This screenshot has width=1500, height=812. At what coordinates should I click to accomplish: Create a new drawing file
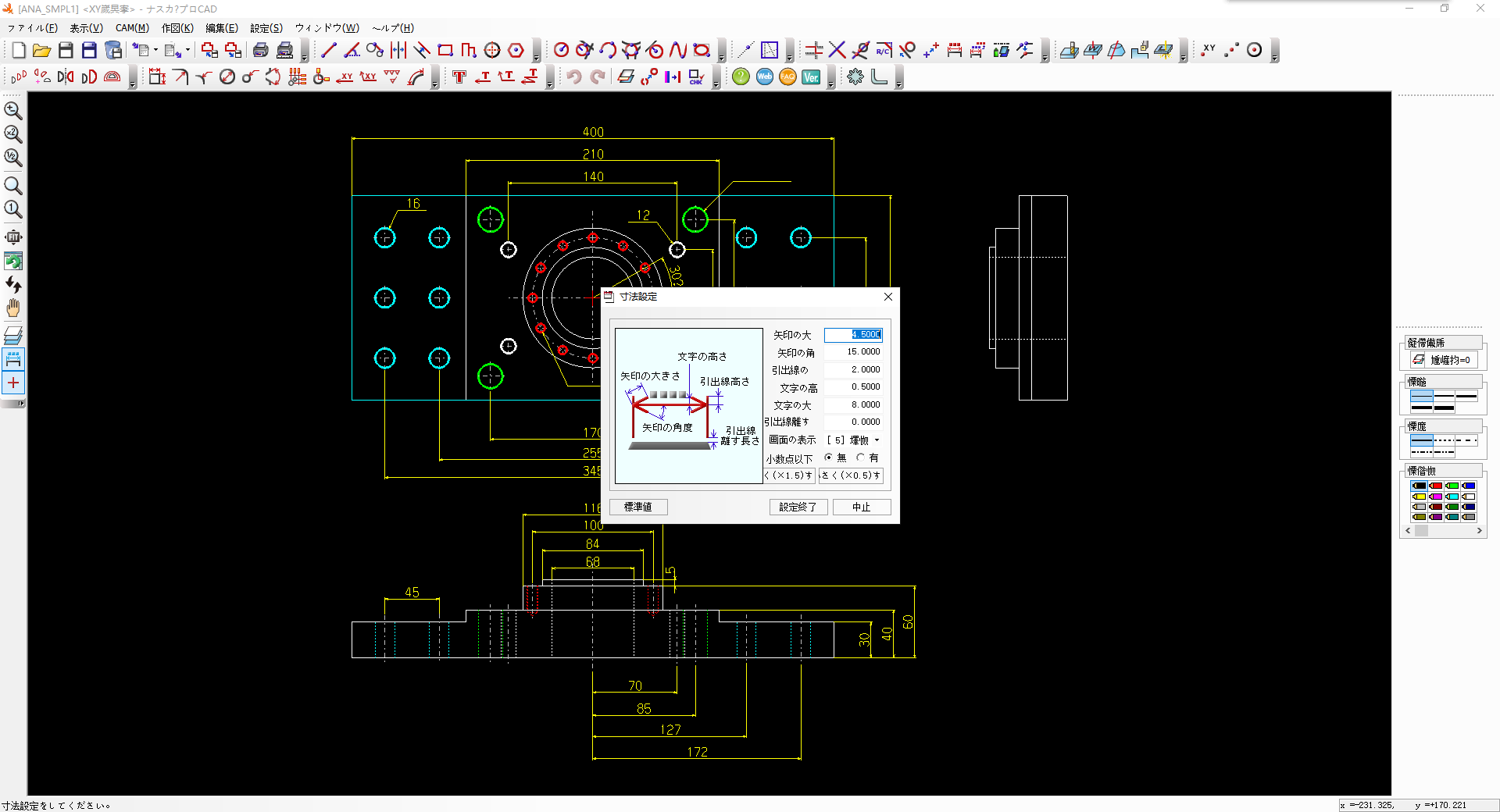click(x=19, y=51)
